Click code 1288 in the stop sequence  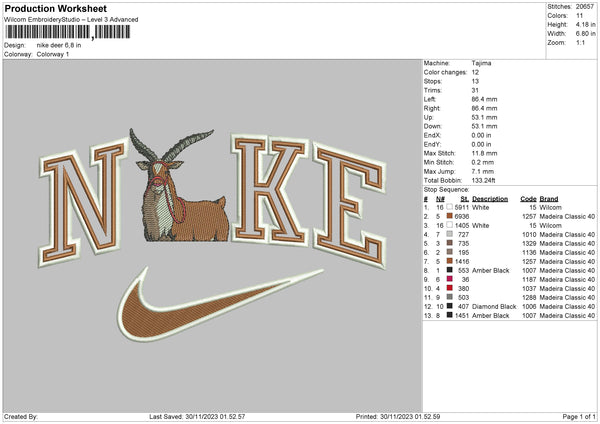coord(529,297)
